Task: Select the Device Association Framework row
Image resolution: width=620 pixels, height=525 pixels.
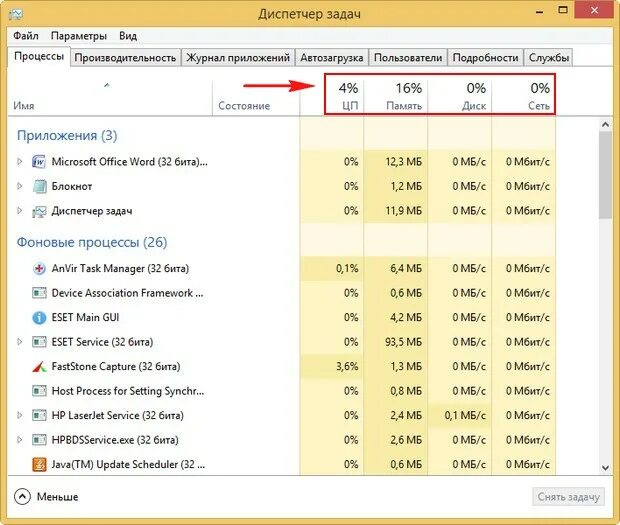Action: (x=282, y=293)
